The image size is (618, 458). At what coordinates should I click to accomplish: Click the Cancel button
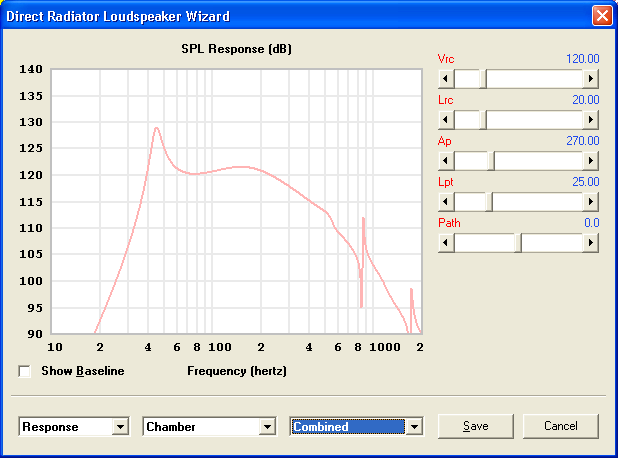560,426
